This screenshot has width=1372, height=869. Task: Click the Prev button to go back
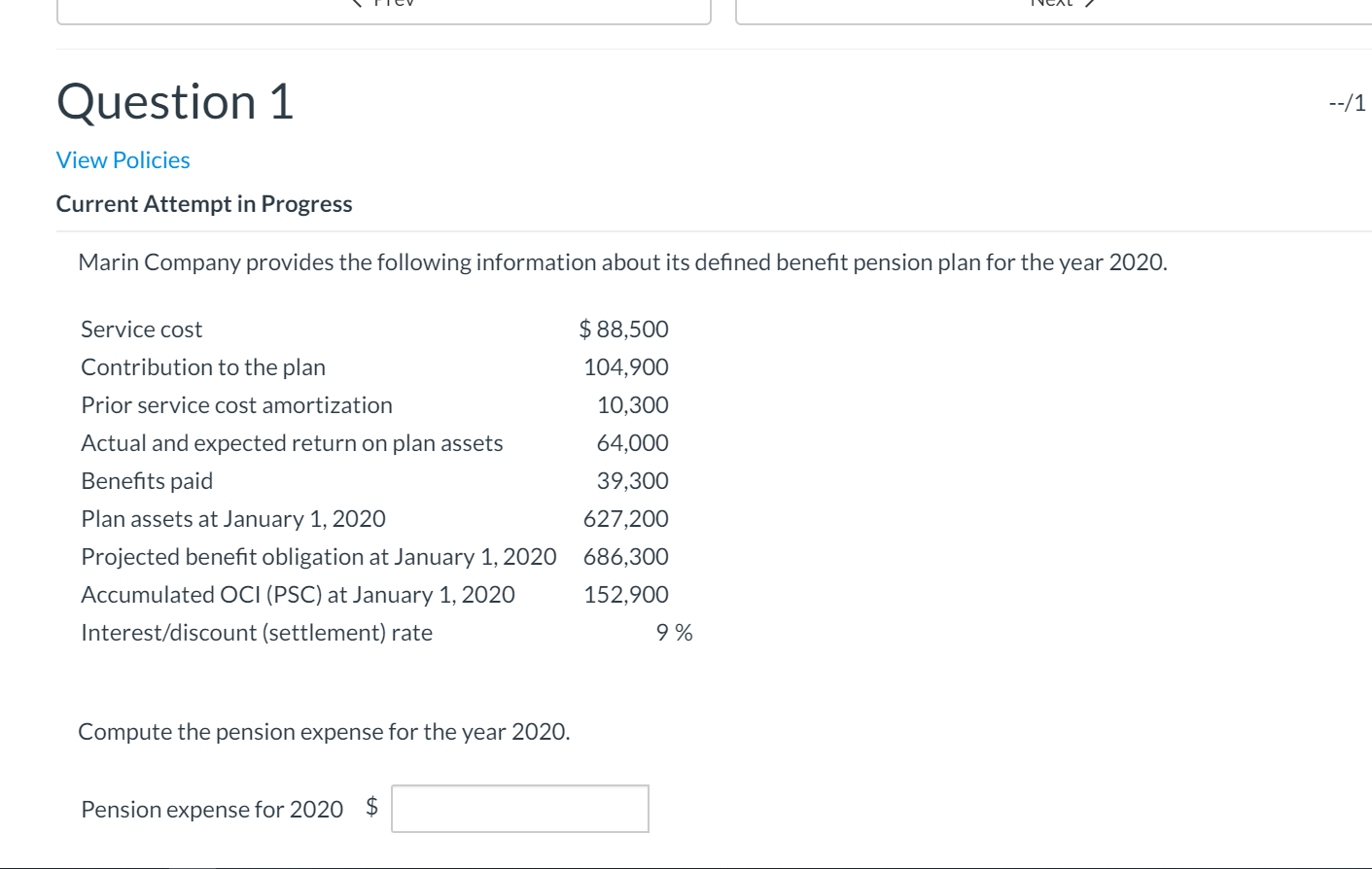(x=383, y=5)
